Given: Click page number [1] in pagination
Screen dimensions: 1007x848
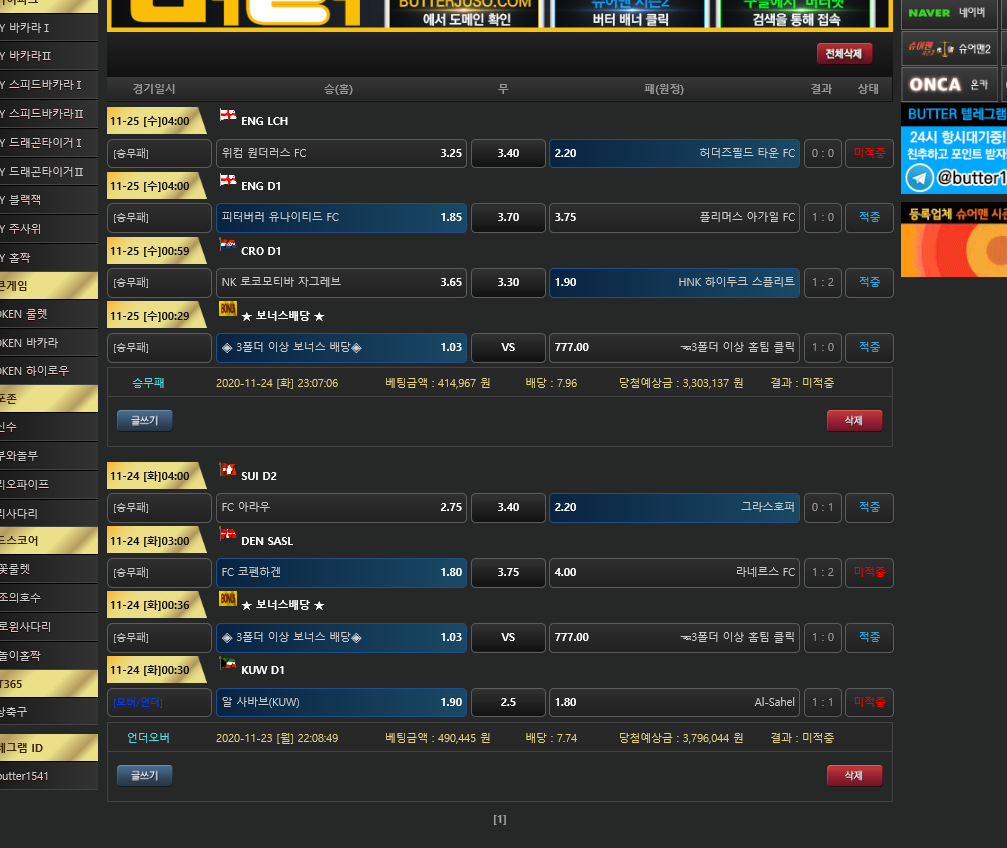Looking at the screenshot, I should coord(500,820).
